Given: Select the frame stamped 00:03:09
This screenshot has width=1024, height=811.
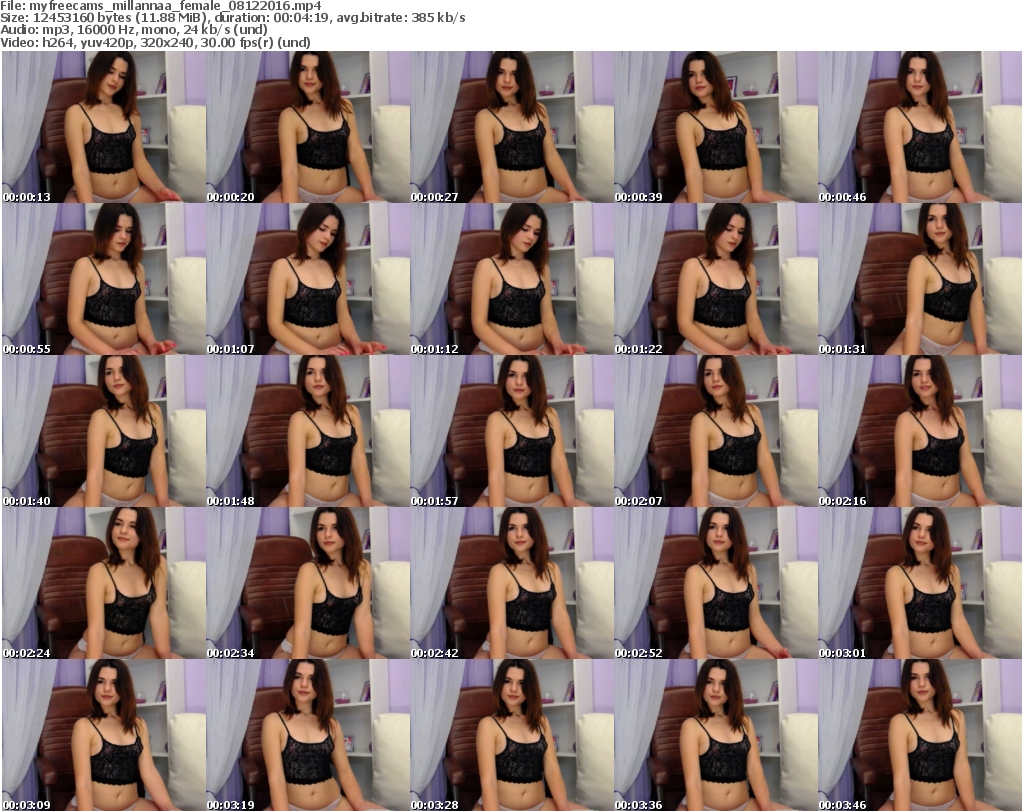Looking at the screenshot, I should click(x=104, y=735).
